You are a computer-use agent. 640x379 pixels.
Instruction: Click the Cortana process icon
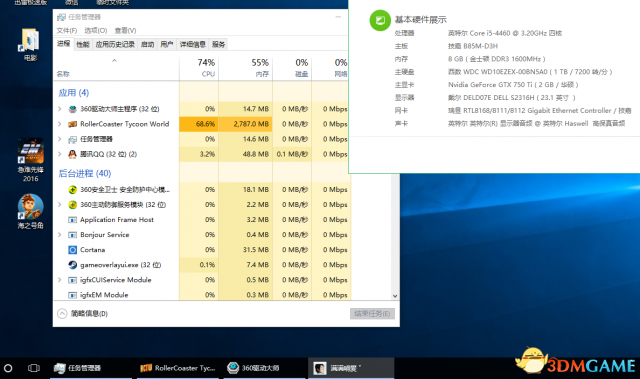point(73,250)
